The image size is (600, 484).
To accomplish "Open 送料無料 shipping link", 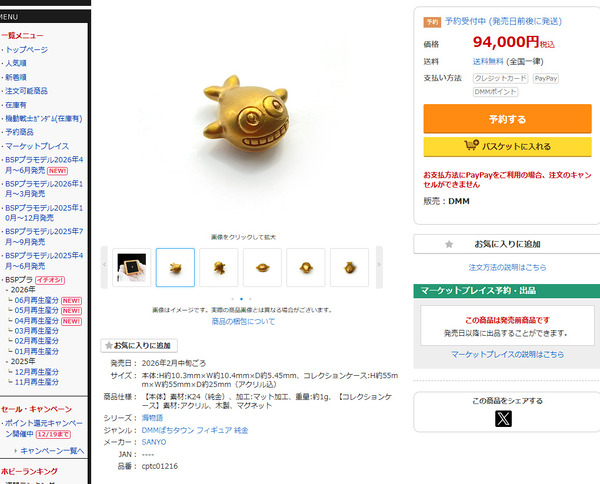I will click(x=488, y=62).
